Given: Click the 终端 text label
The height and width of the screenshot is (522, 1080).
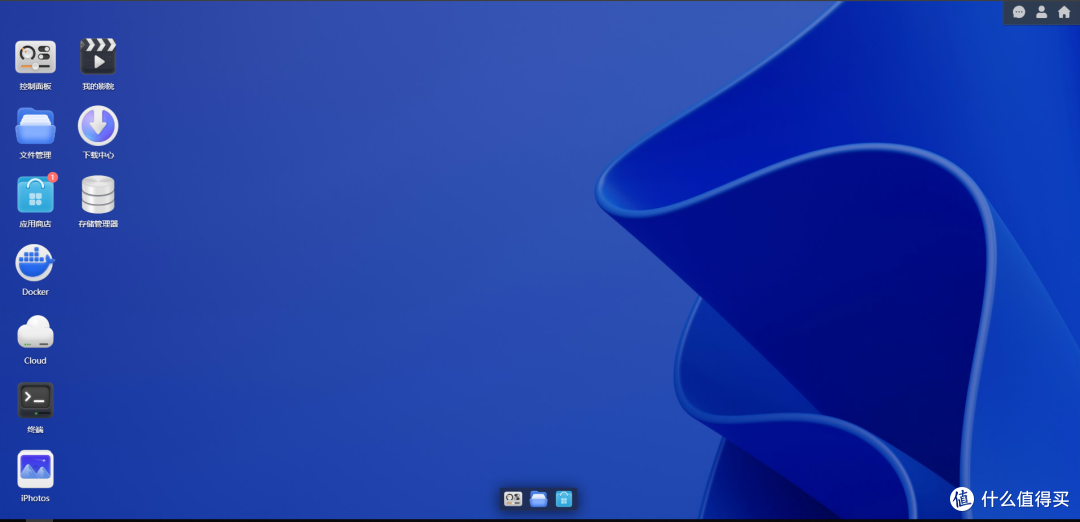Looking at the screenshot, I should 35,430.
